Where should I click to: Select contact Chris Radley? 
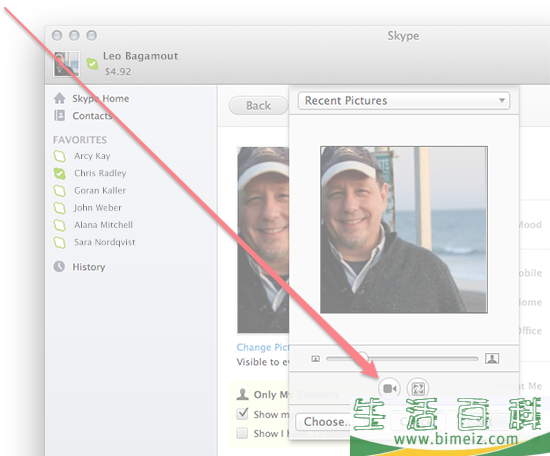pyautogui.click(x=100, y=173)
